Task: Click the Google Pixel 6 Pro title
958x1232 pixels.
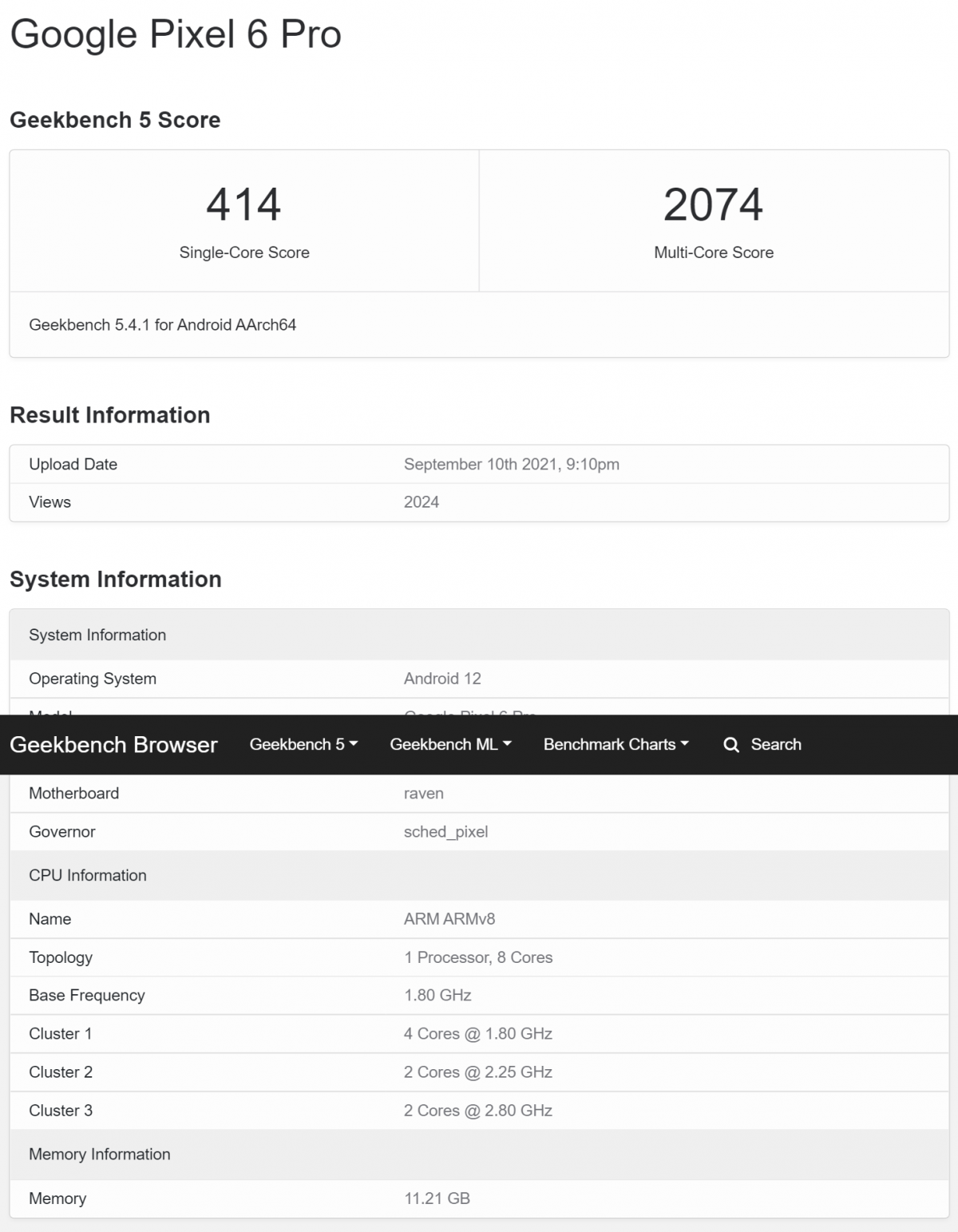Action: (176, 34)
